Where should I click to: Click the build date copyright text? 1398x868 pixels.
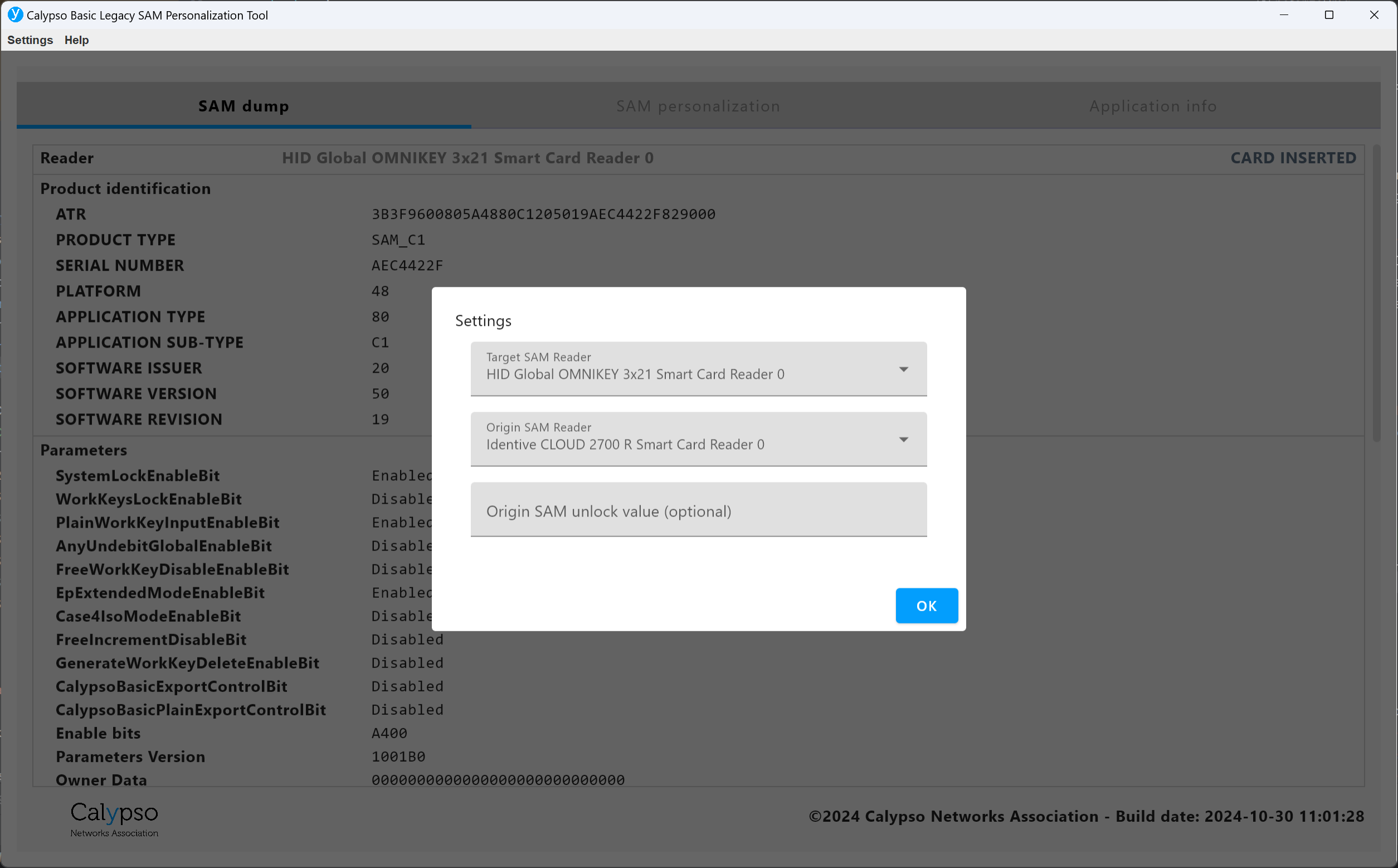(x=1086, y=816)
